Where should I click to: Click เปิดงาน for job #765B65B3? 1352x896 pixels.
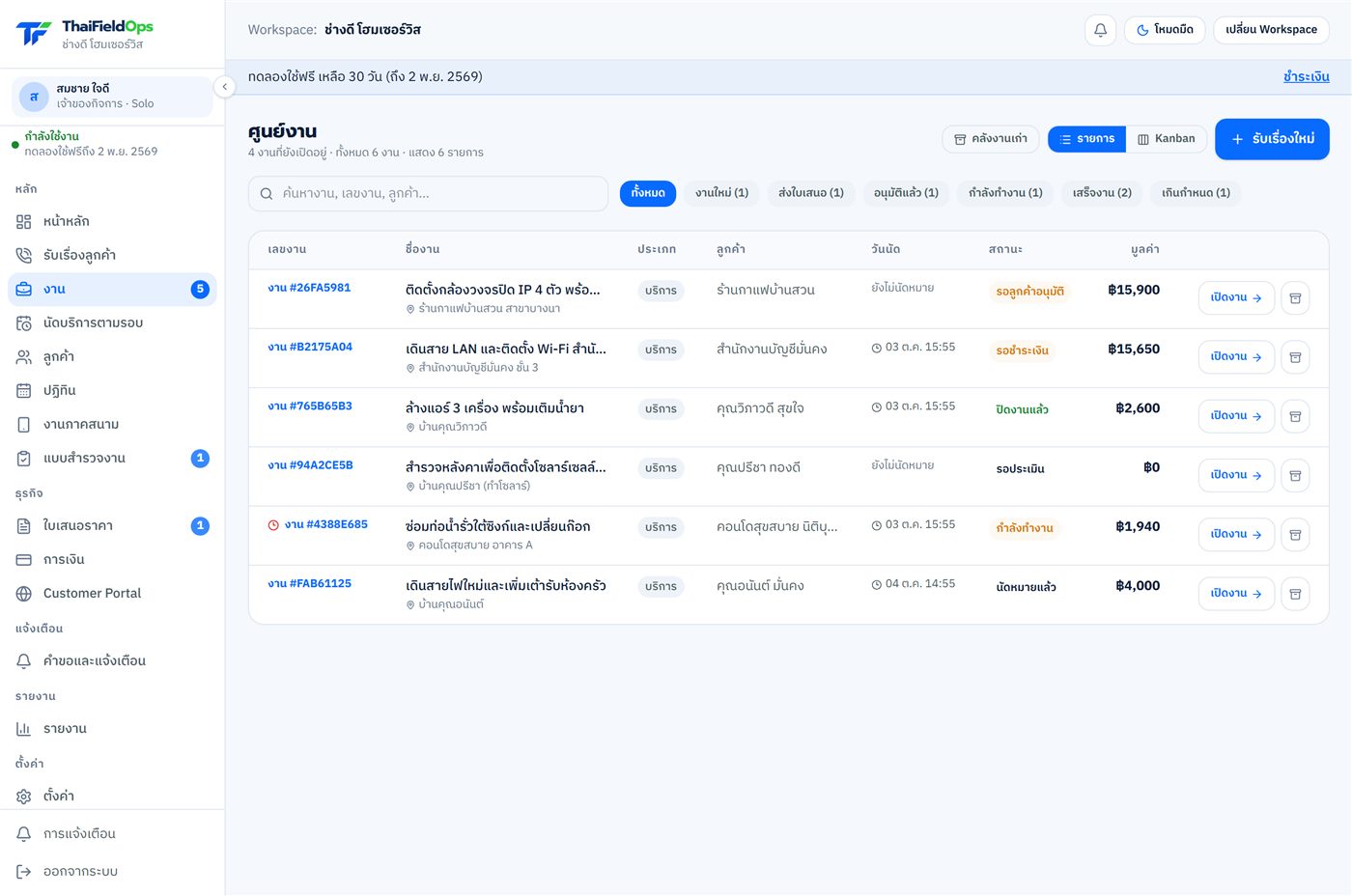tap(1236, 416)
